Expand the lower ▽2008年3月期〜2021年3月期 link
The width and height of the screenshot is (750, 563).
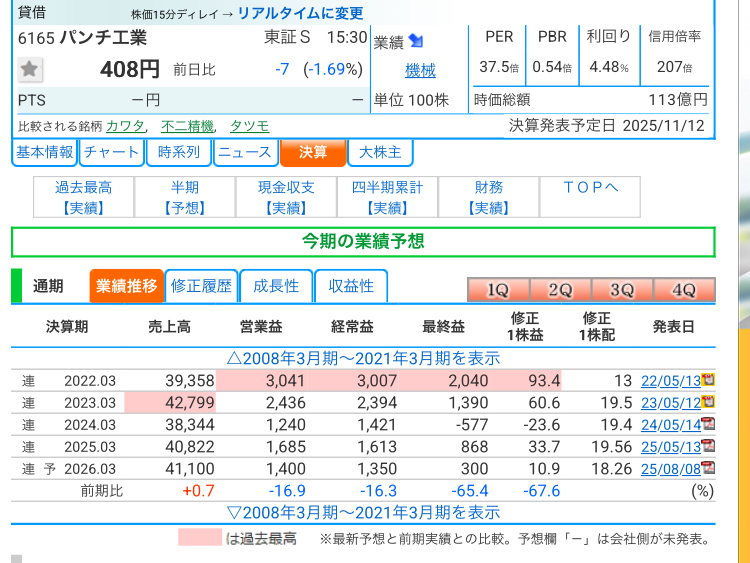(363, 512)
